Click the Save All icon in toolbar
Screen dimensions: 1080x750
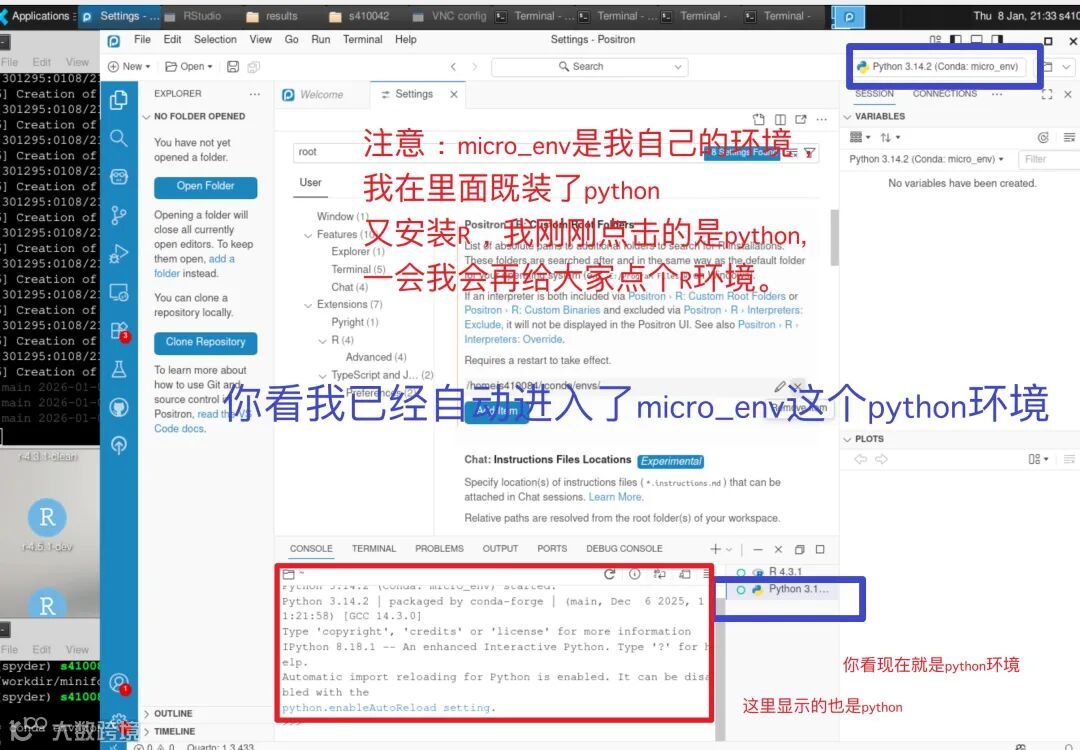point(253,67)
